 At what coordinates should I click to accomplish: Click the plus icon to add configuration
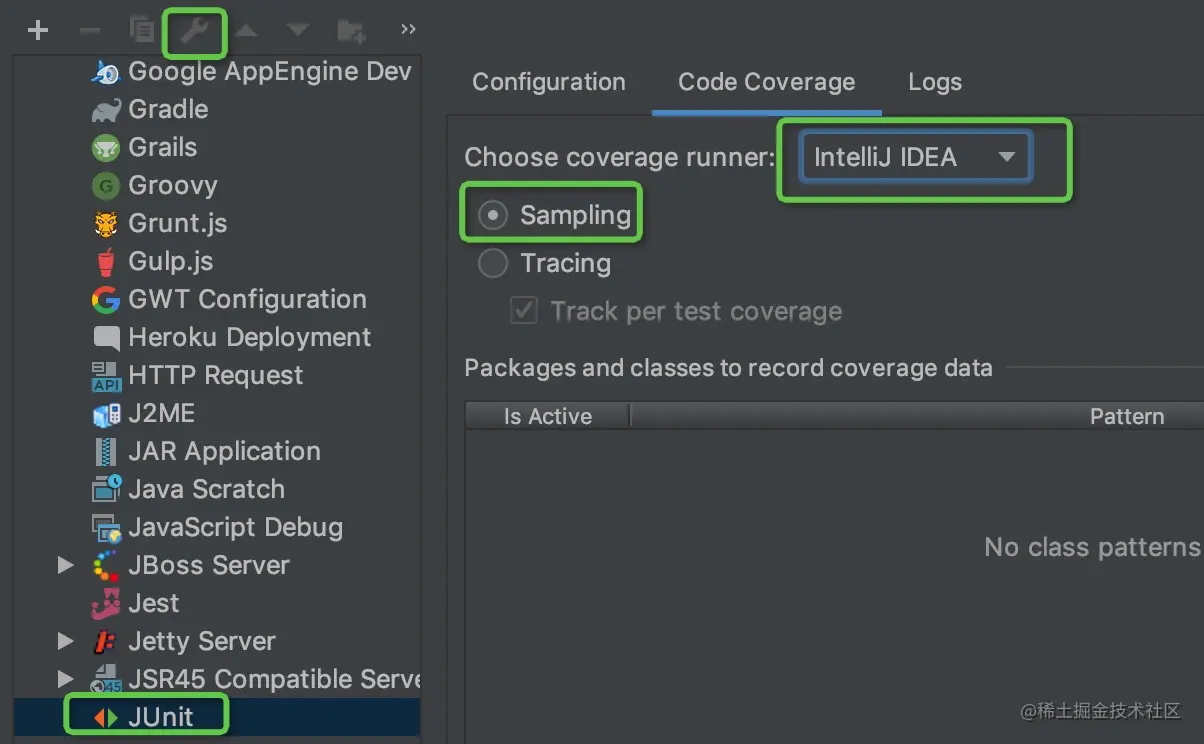point(38,30)
